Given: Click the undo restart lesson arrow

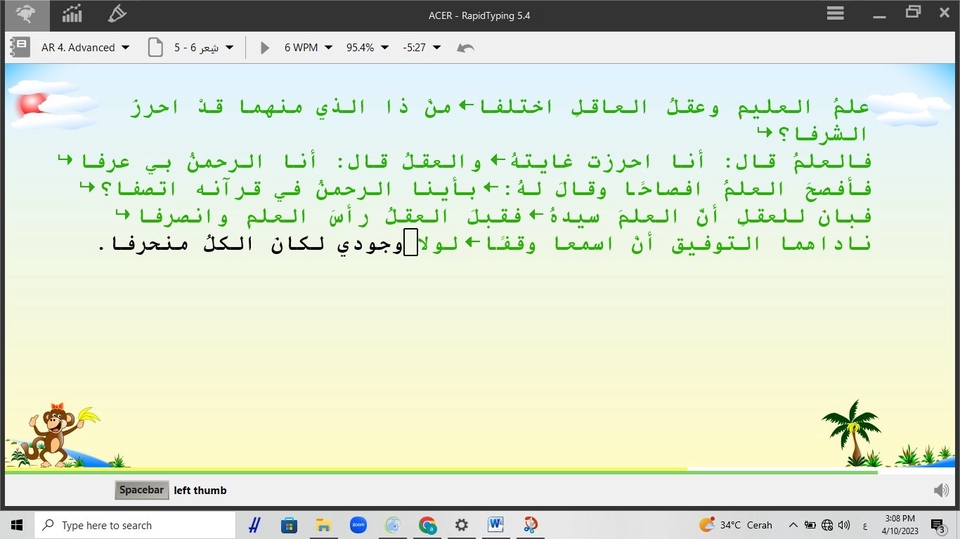Looking at the screenshot, I should [x=465, y=47].
